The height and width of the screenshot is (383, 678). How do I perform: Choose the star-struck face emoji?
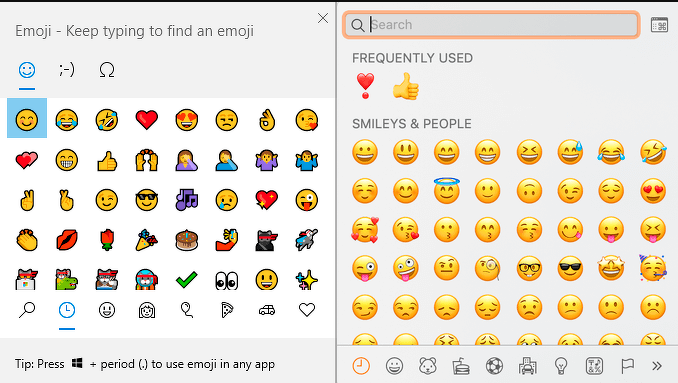pos(611,268)
